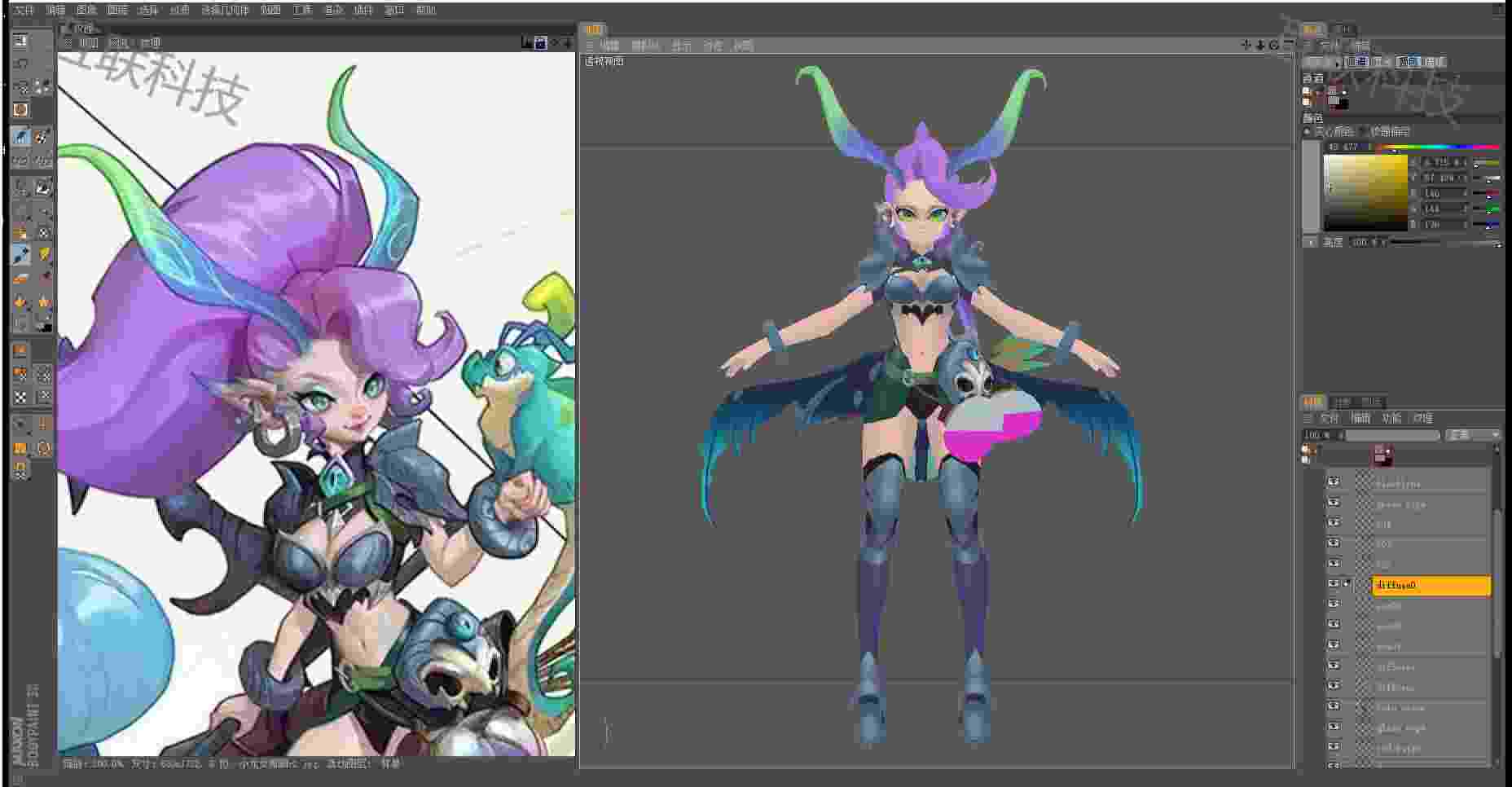Click the orange view tab above 3D viewport
This screenshot has height=787, width=1512.
(594, 29)
